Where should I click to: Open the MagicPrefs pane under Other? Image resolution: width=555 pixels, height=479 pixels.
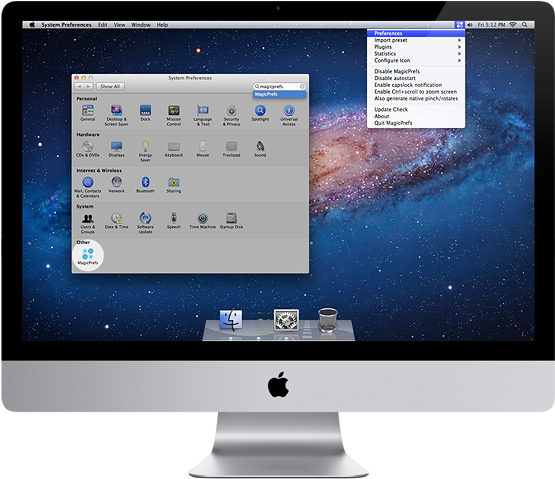tap(88, 256)
